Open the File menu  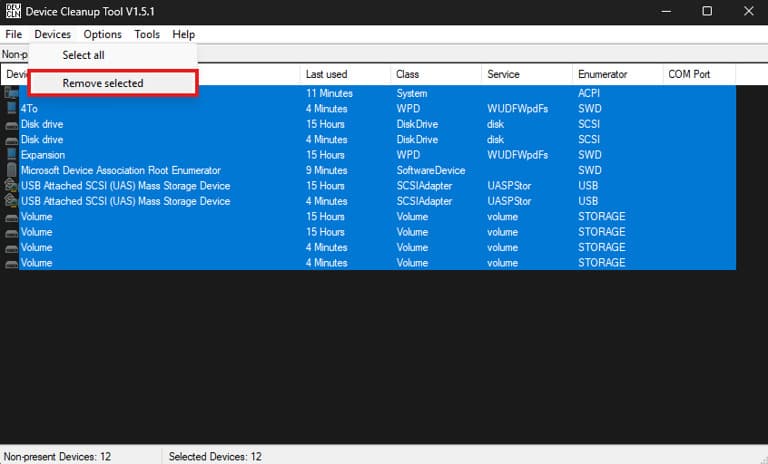(x=13, y=34)
